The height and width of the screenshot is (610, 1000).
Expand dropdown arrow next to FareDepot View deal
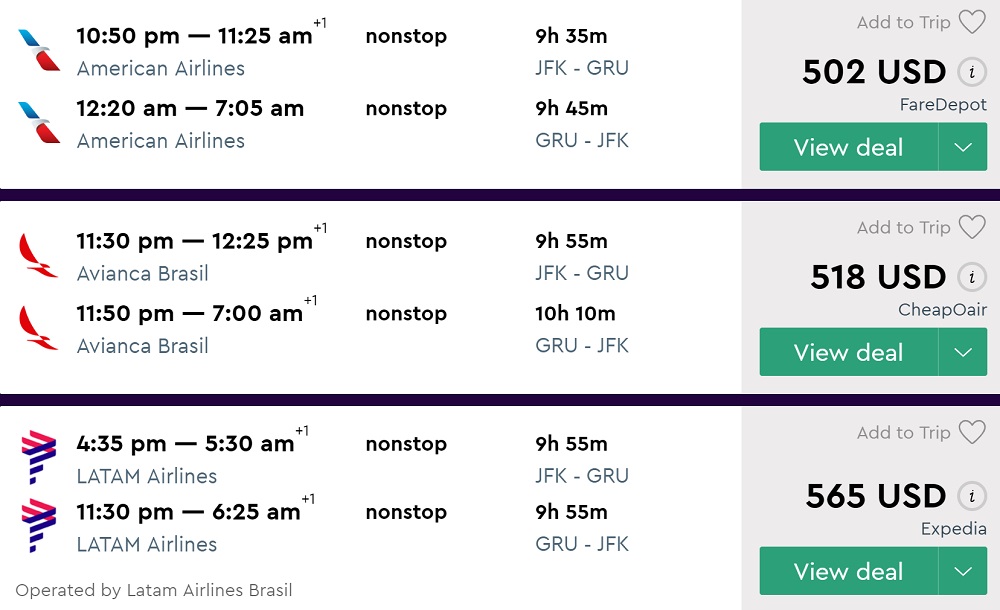963,147
